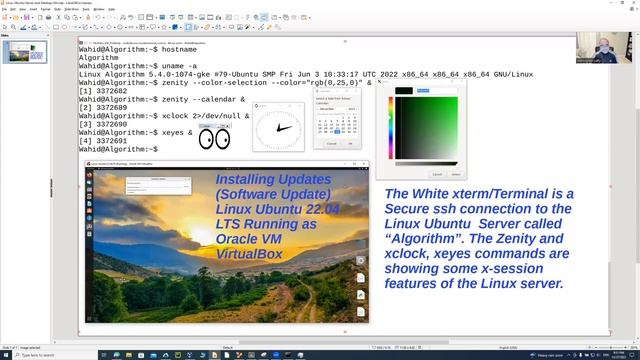The height and width of the screenshot is (360, 640).
Task: Click the taskbar search box
Action: click(55, 355)
